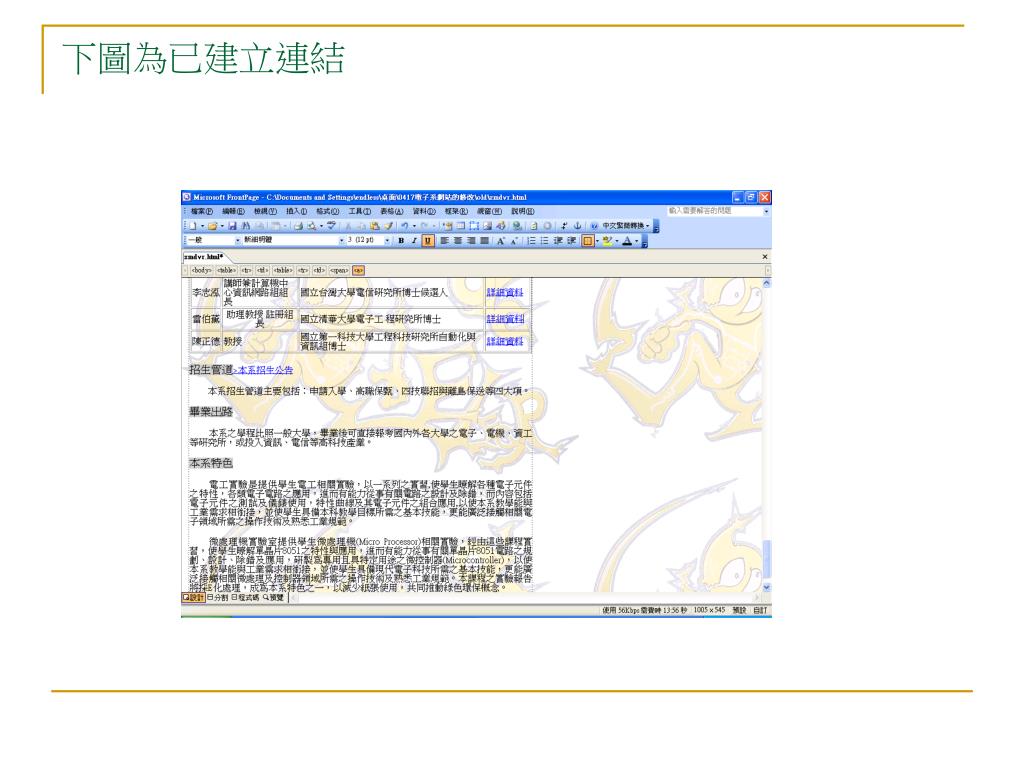Center align the text
1024x768 pixels.
tap(458, 240)
